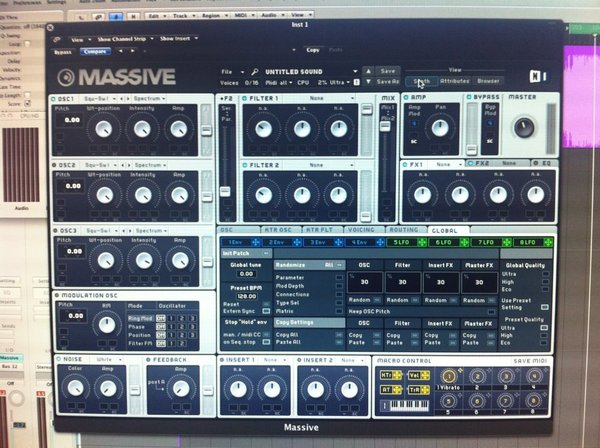The height and width of the screenshot is (448, 600).
Task: Toggle the OSC1 power button
Action: [54, 99]
